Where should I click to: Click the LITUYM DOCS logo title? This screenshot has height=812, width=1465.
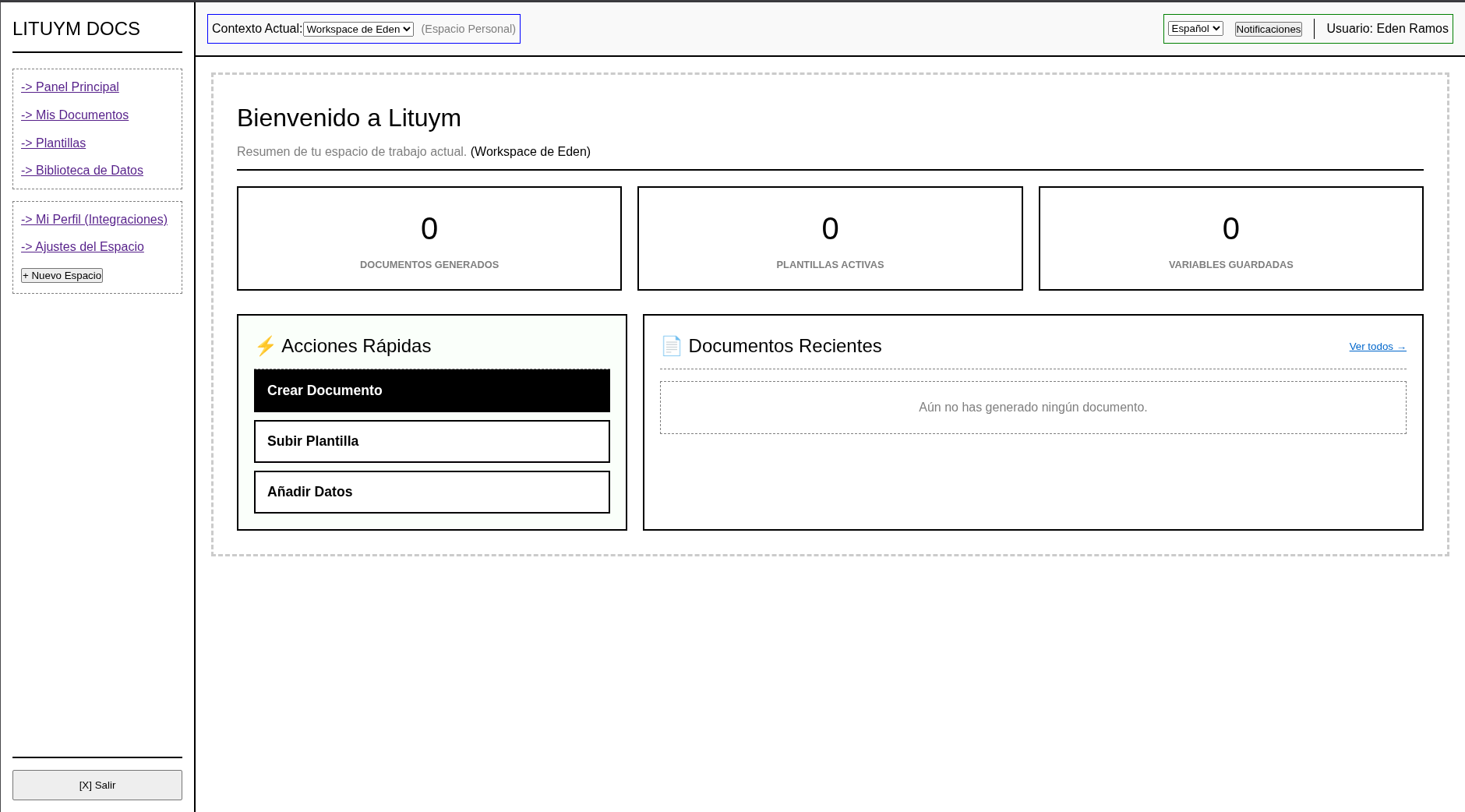[x=76, y=29]
